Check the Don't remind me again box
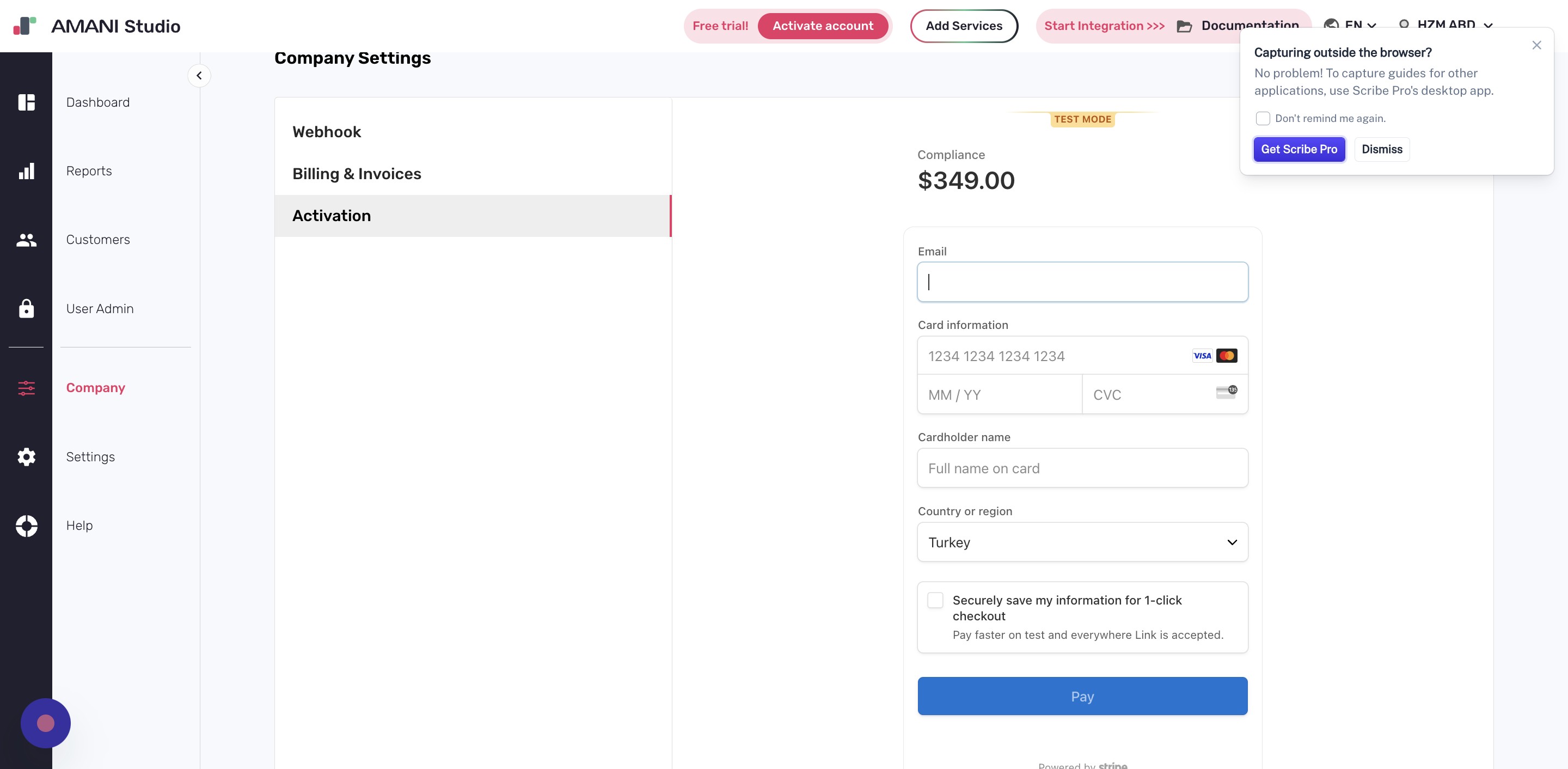Viewport: 1568px width, 769px height. click(1263, 118)
